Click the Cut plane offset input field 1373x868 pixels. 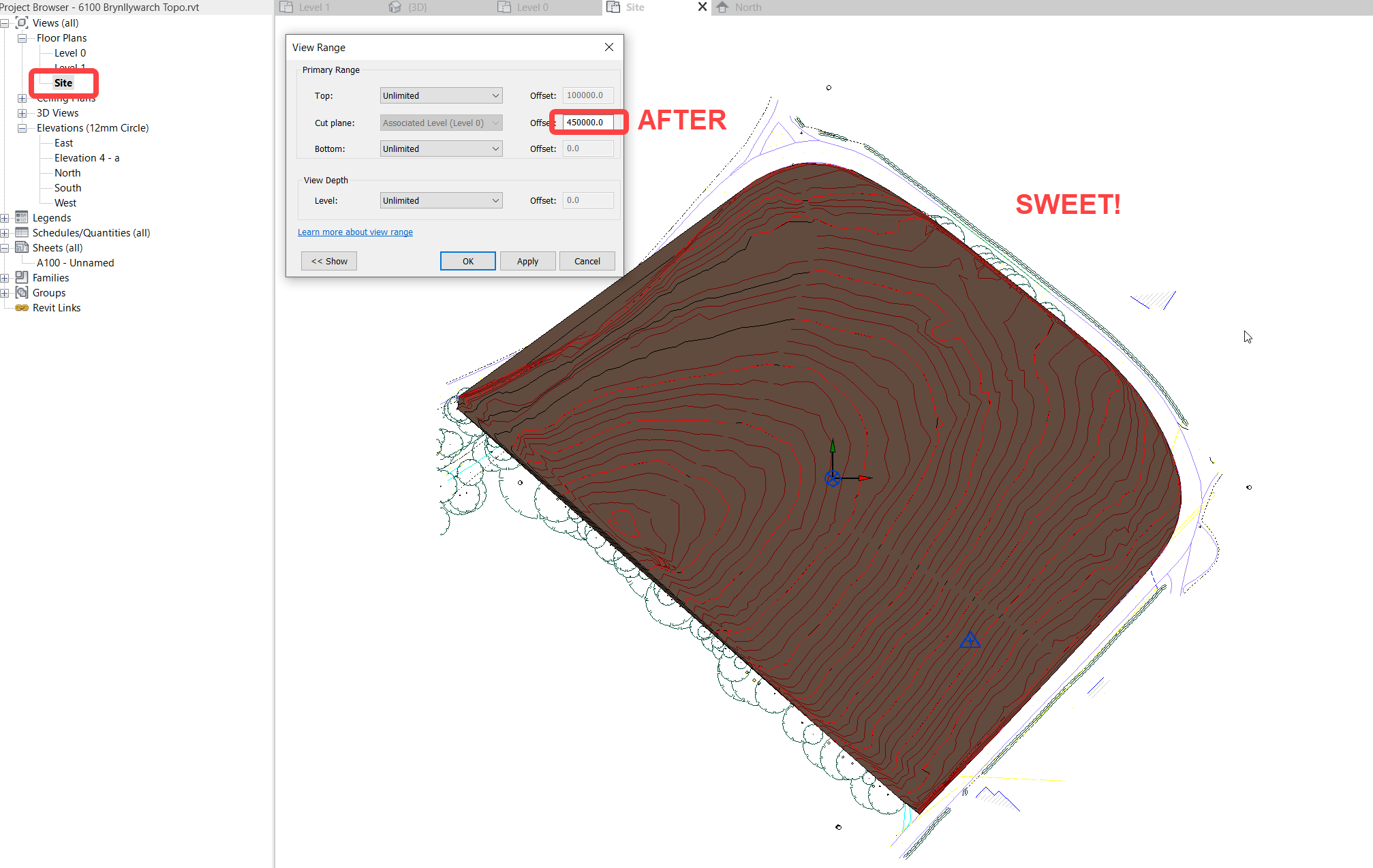tap(588, 123)
